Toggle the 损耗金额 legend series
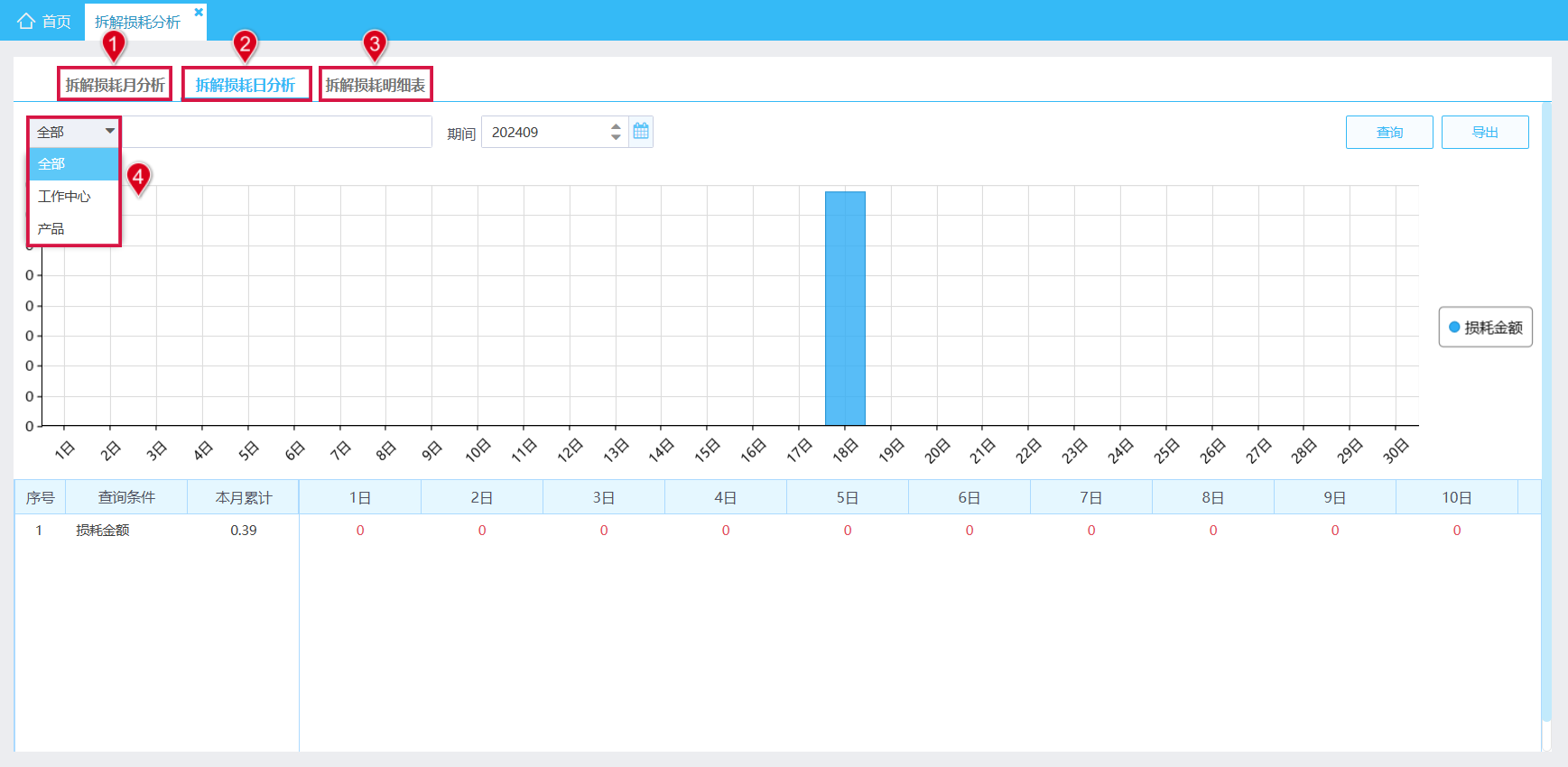Screen dimensions: 1568x767 pos(1485,328)
